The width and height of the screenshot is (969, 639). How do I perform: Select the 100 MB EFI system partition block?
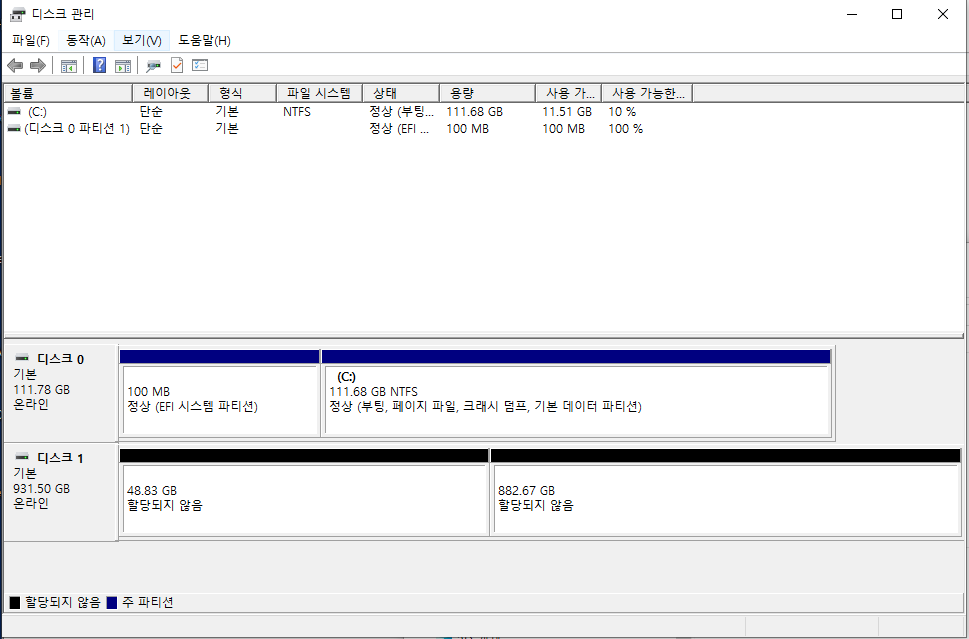(x=219, y=399)
